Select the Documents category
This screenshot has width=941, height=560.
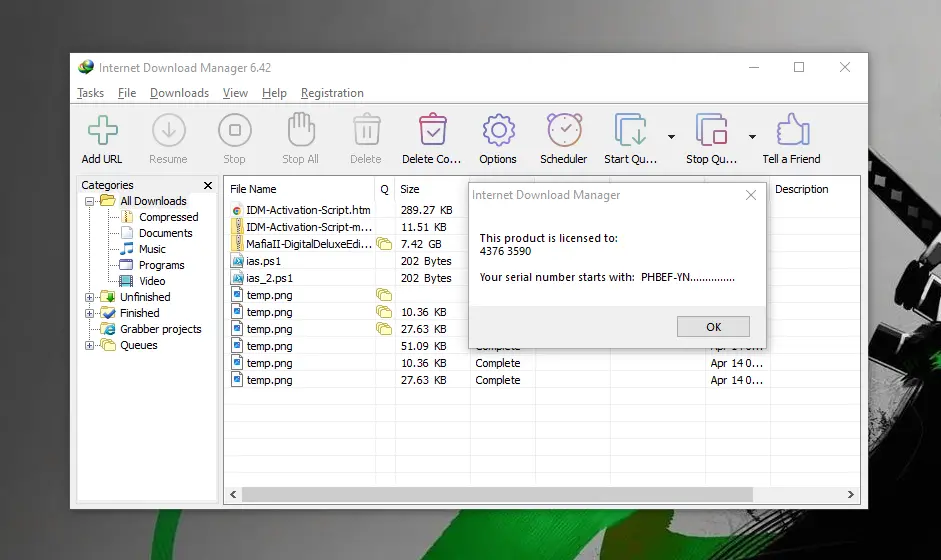(166, 233)
